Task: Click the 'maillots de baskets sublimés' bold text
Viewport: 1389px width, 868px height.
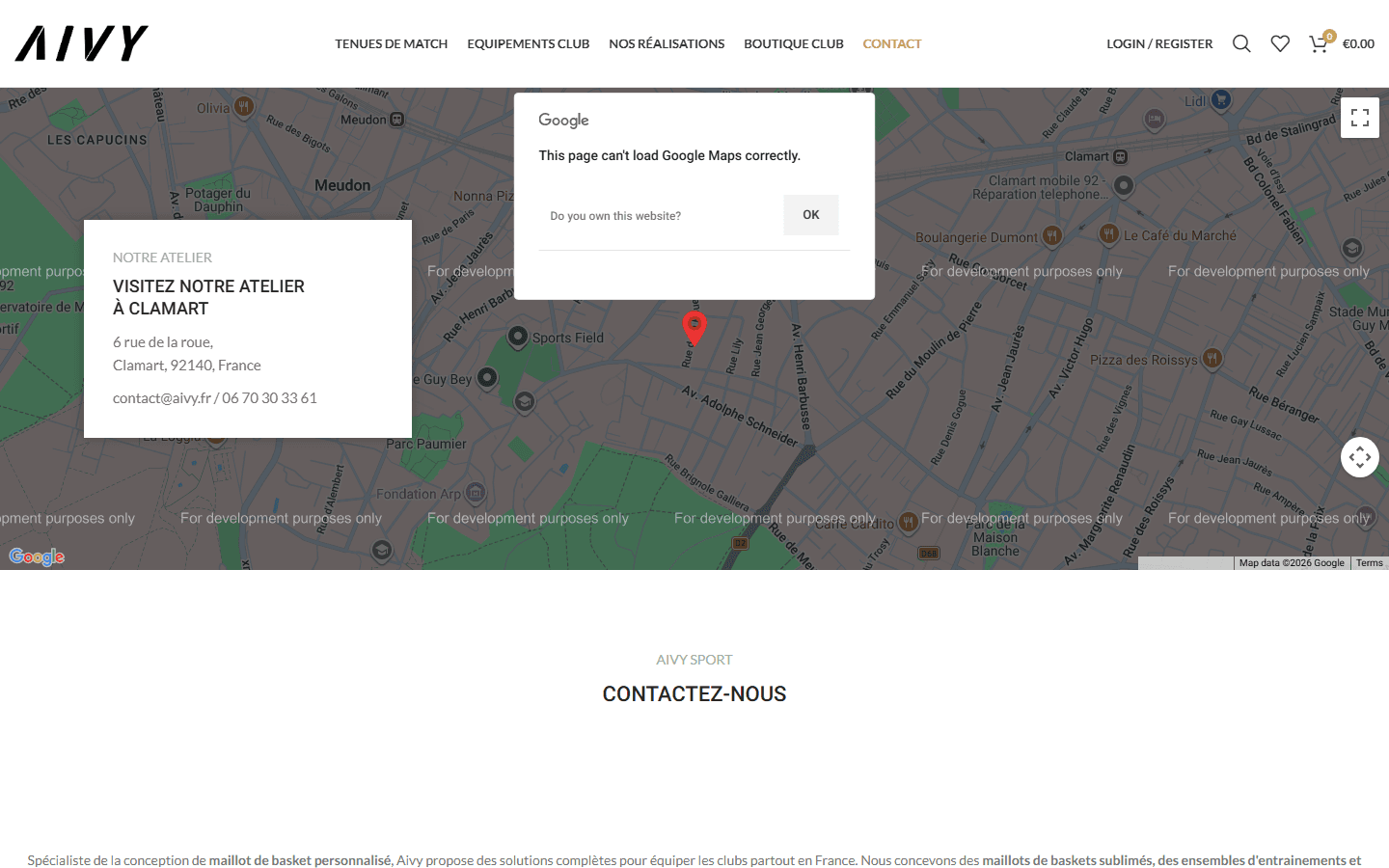Action: click(x=1068, y=860)
